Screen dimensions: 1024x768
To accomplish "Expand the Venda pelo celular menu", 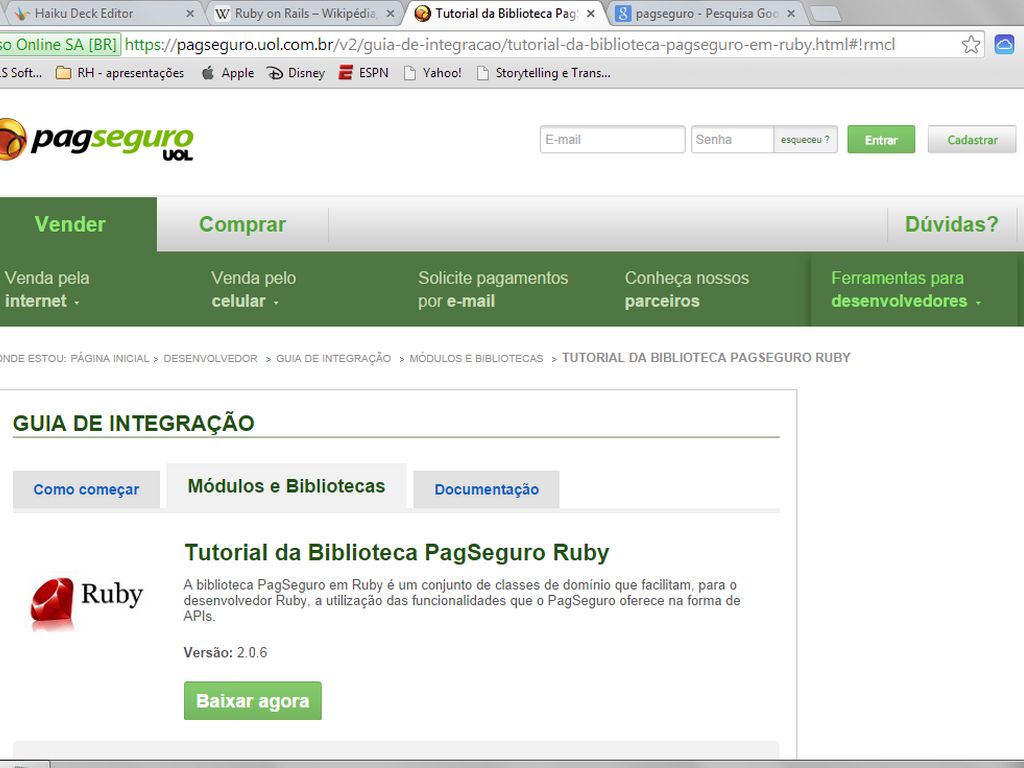I will coord(253,289).
